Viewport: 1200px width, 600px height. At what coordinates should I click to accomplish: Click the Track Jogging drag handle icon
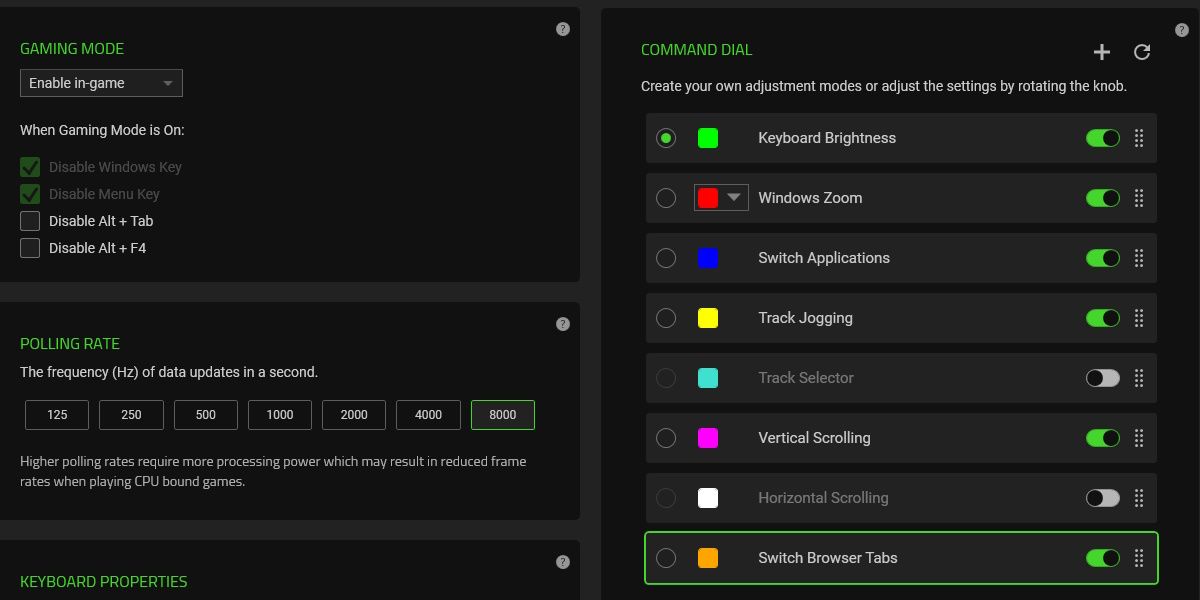pos(1139,318)
